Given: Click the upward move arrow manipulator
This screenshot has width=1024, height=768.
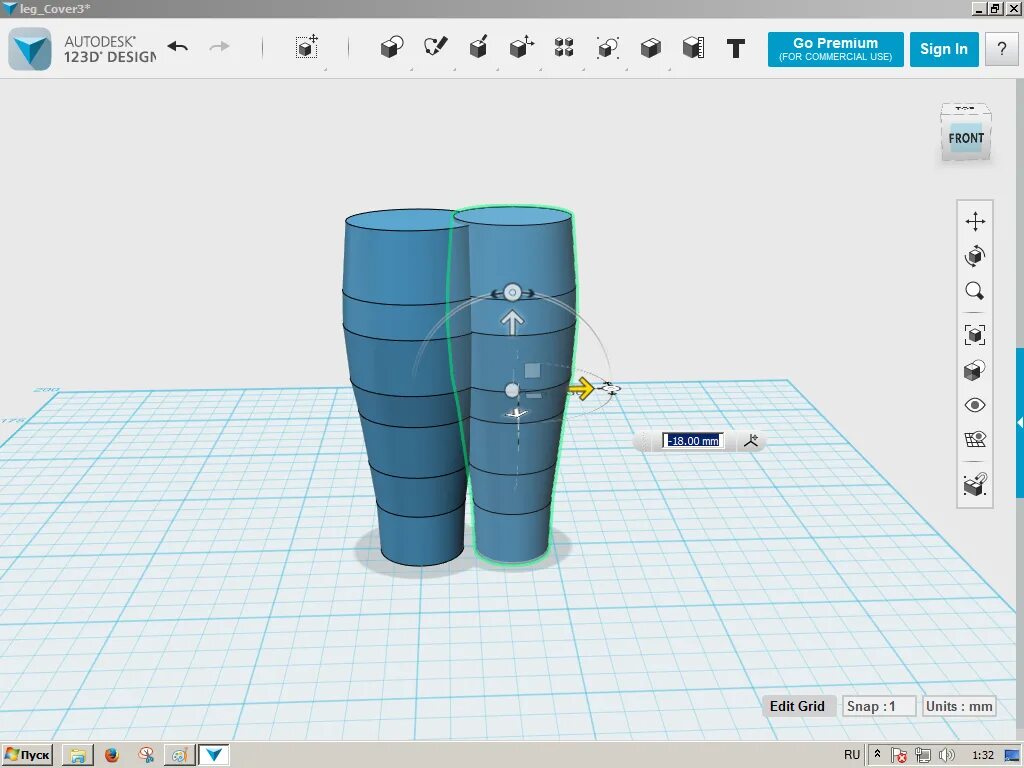Looking at the screenshot, I should point(512,322).
